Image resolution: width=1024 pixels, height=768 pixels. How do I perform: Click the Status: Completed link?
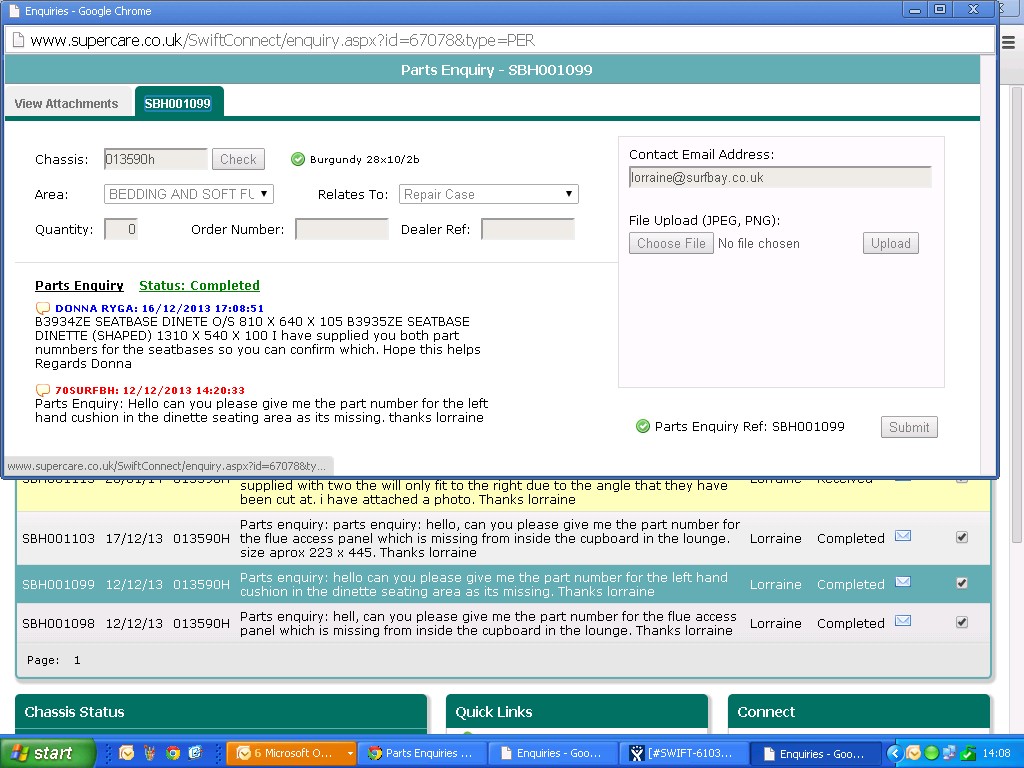point(199,285)
